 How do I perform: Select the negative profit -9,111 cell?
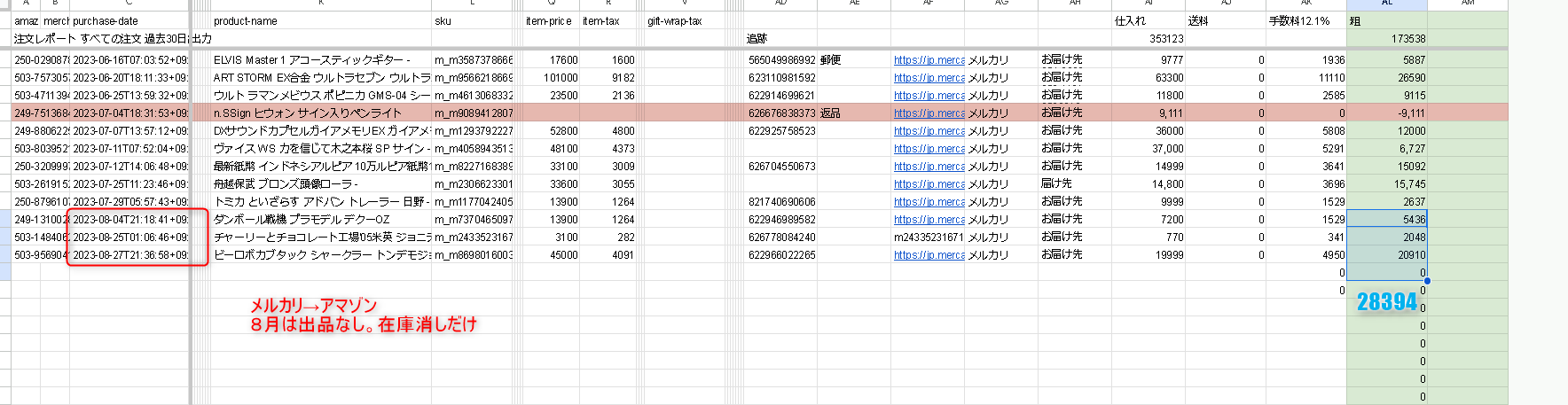point(1387,113)
